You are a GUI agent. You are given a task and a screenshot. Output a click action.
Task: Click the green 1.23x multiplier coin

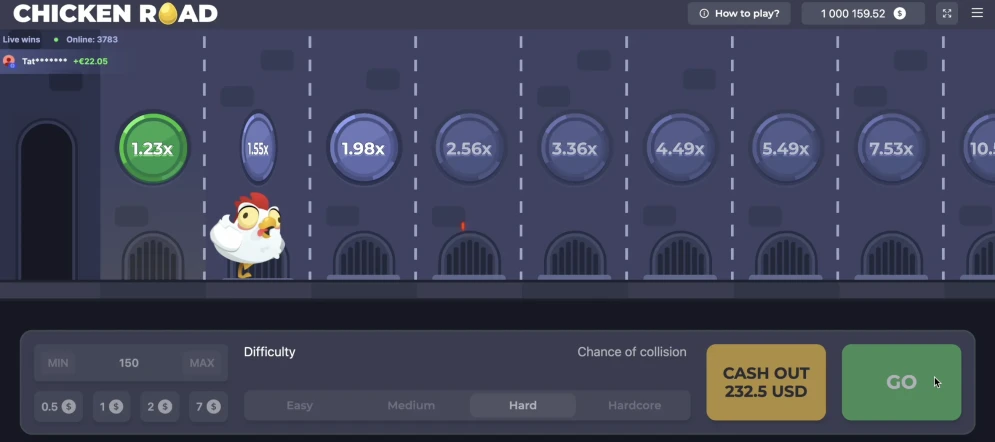pos(153,149)
